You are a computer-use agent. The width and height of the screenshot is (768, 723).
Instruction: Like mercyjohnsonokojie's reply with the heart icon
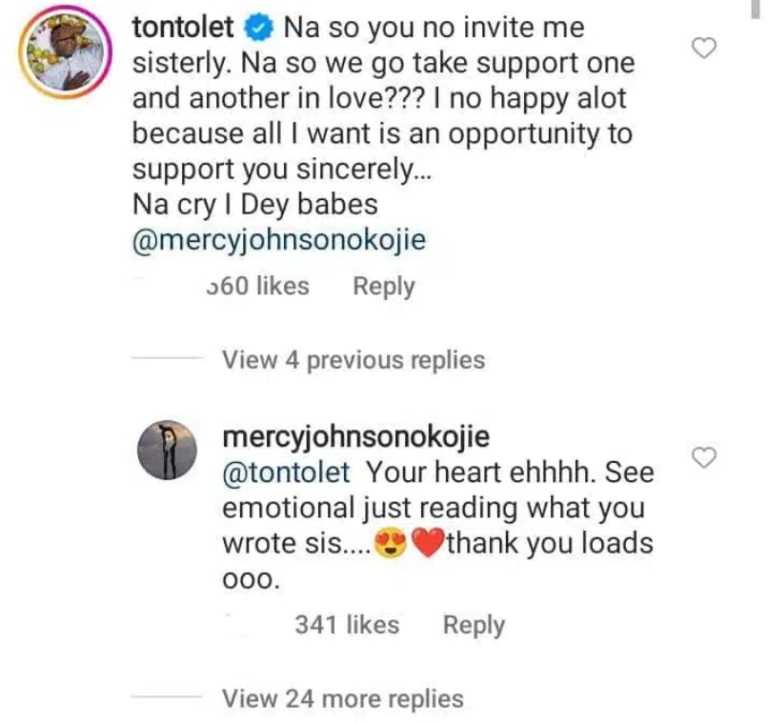706,458
